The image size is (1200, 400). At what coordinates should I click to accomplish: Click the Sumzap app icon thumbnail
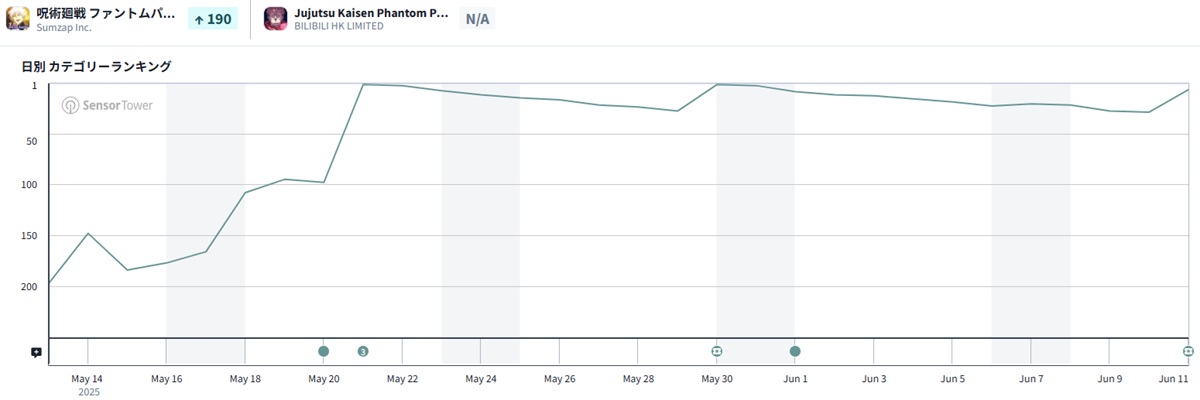pos(18,19)
